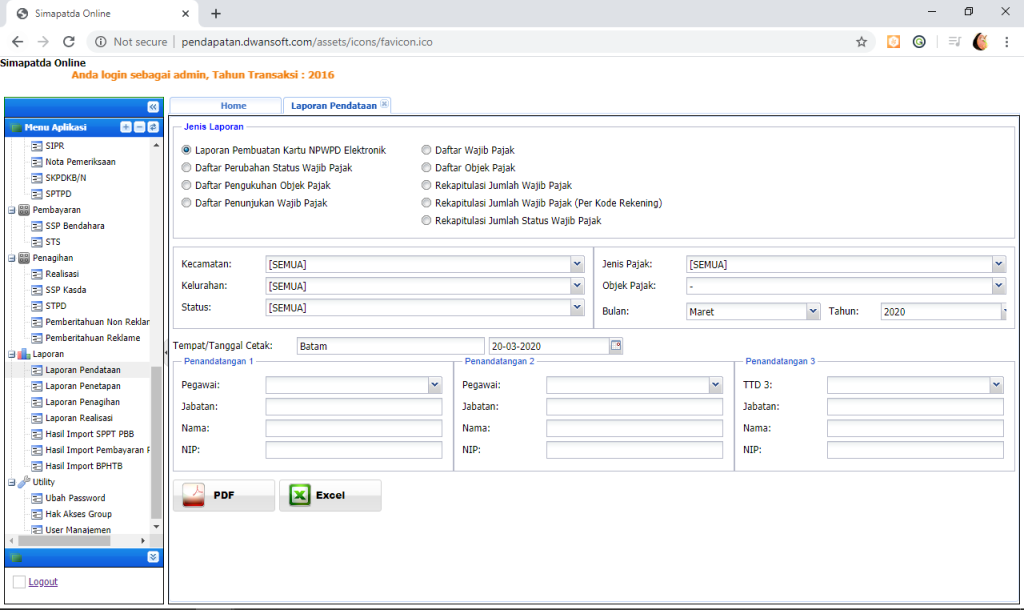1024x610 pixels.
Task: Click the PDF export icon button
Action: coord(224,495)
